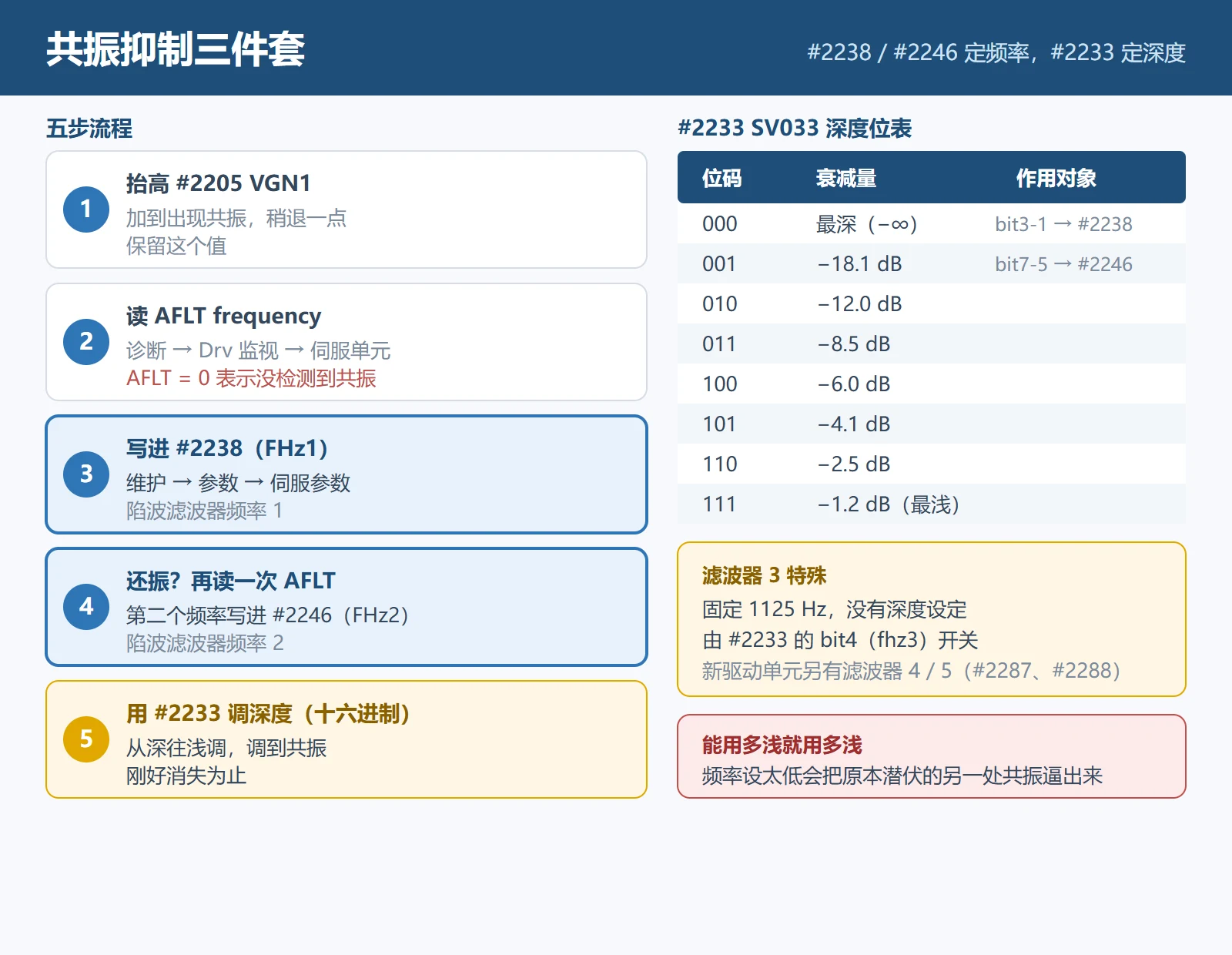
Task: Click the cell 最深（−∞）
Action: point(867,224)
